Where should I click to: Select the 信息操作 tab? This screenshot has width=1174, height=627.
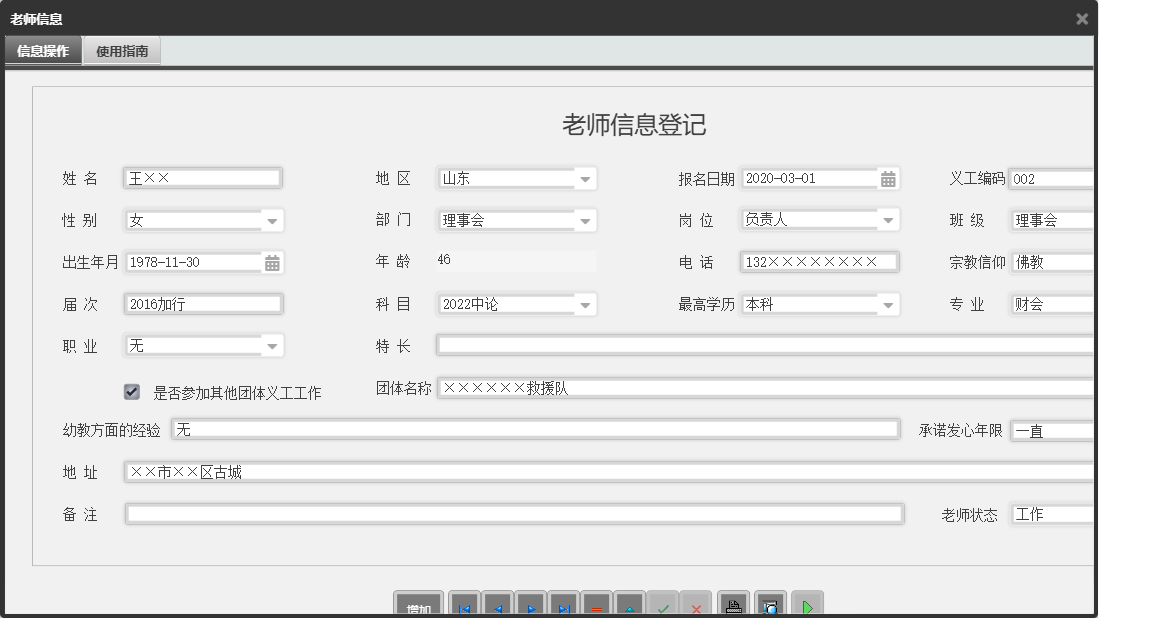point(41,49)
